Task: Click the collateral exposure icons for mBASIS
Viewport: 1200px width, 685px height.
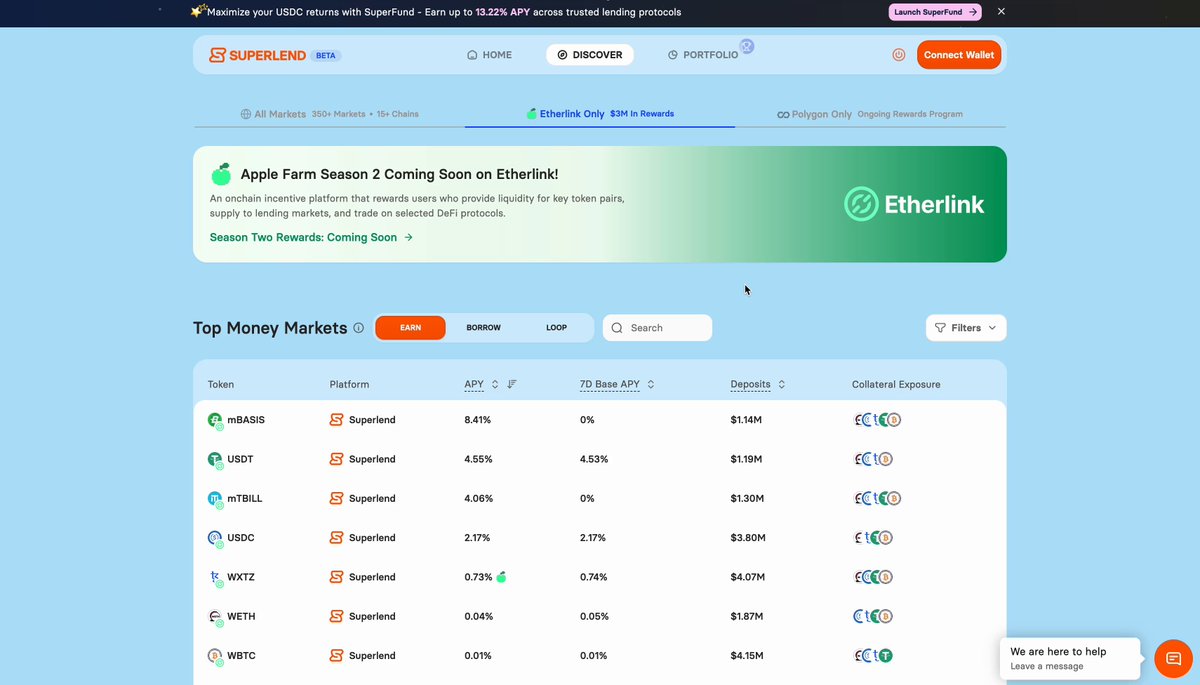Action: pos(877,420)
